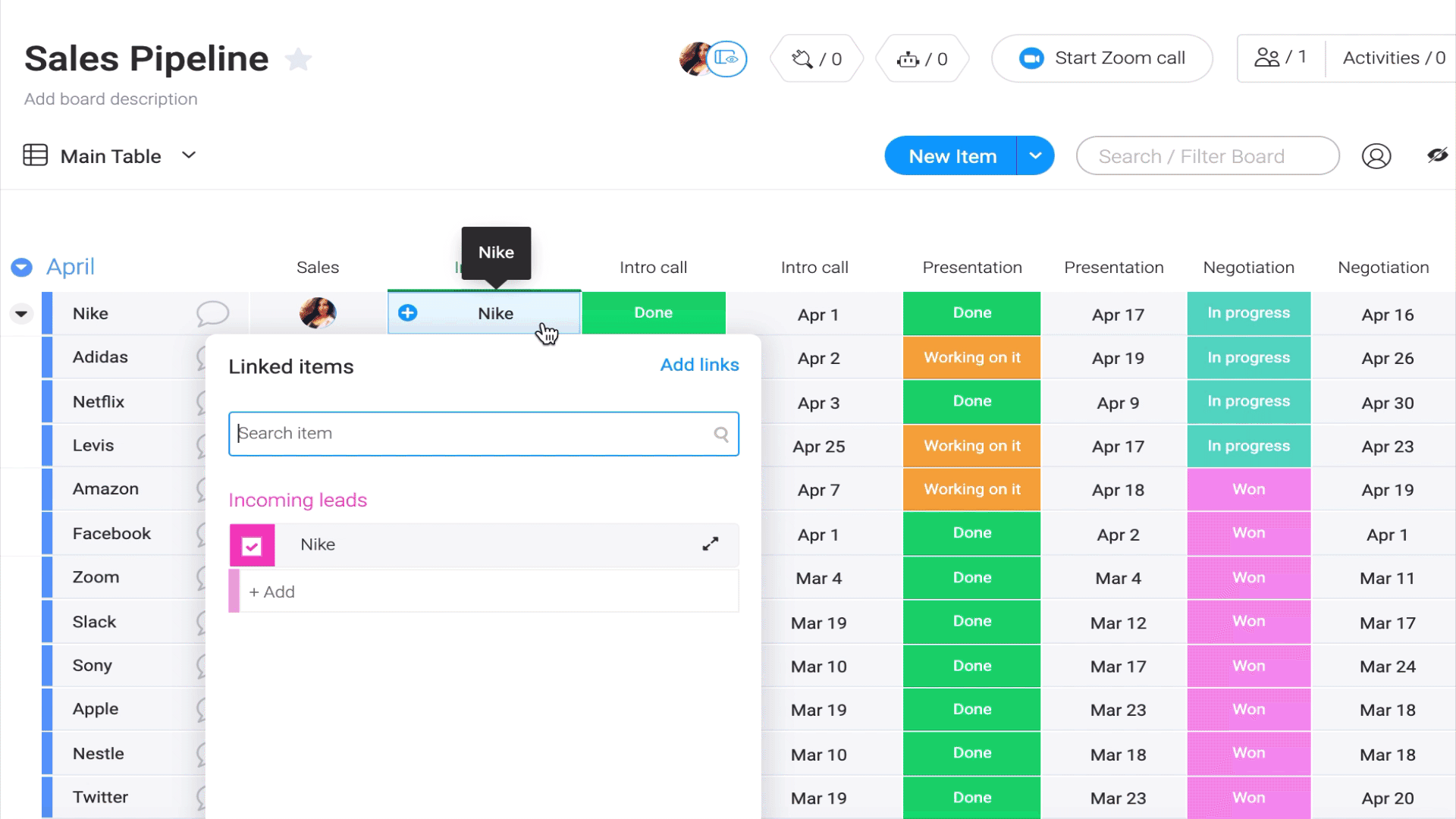The image size is (1456, 819).
Task: Click the orange Working on it status for Adidas
Action: pos(971,357)
